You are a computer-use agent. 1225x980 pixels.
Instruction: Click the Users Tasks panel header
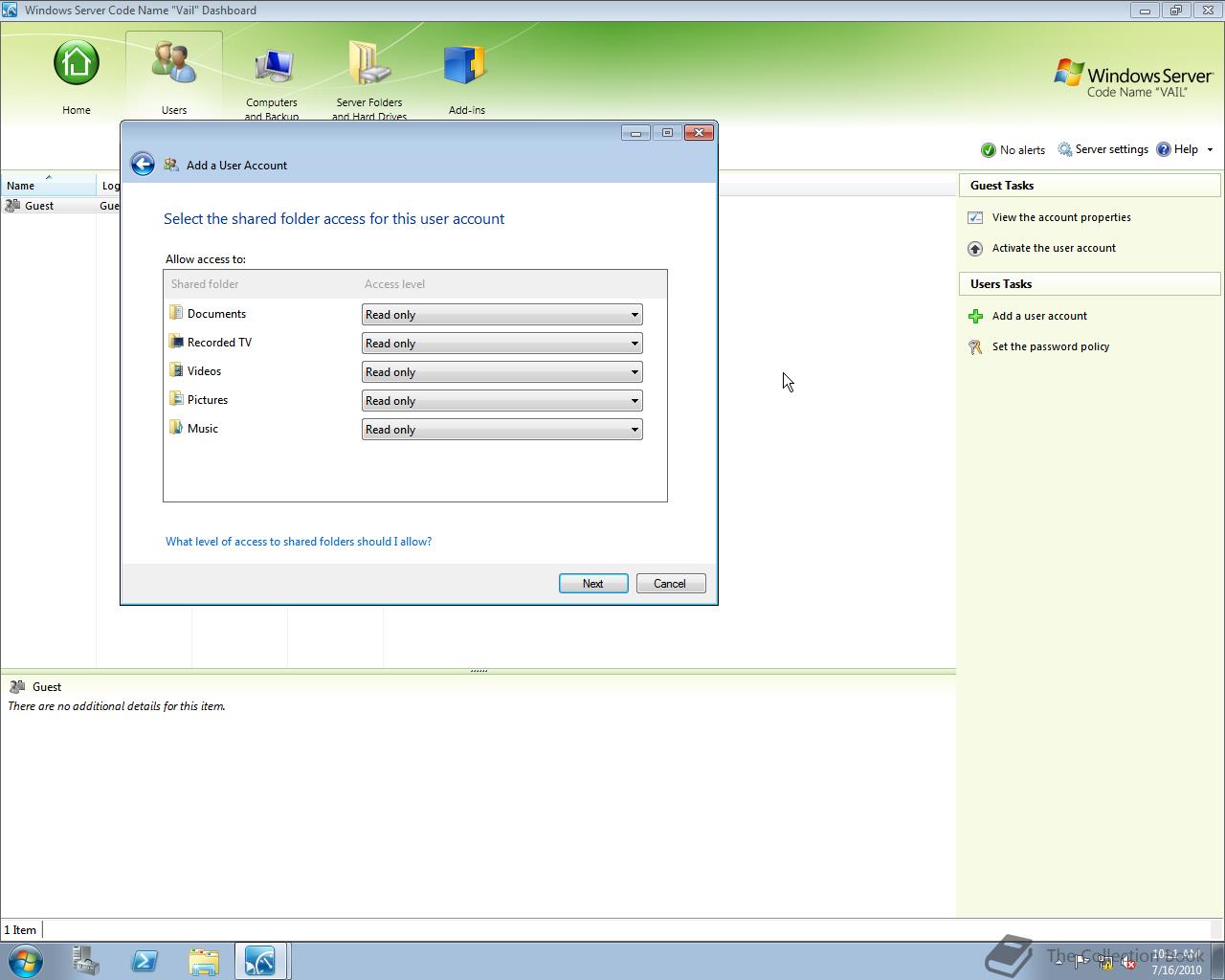tap(1090, 284)
